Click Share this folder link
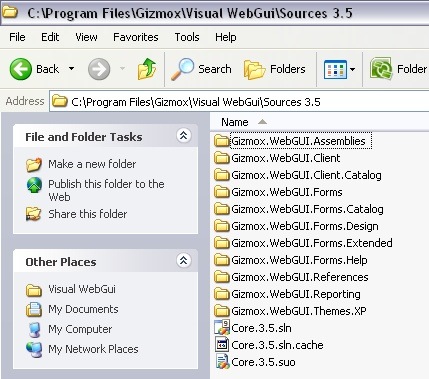 point(88,214)
